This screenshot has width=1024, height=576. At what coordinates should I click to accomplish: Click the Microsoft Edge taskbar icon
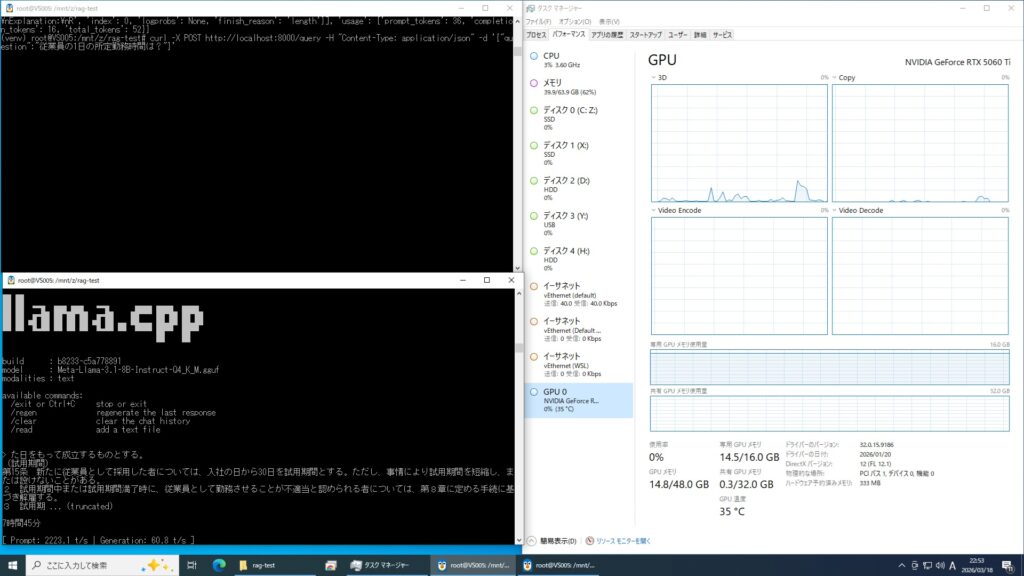[x=219, y=565]
